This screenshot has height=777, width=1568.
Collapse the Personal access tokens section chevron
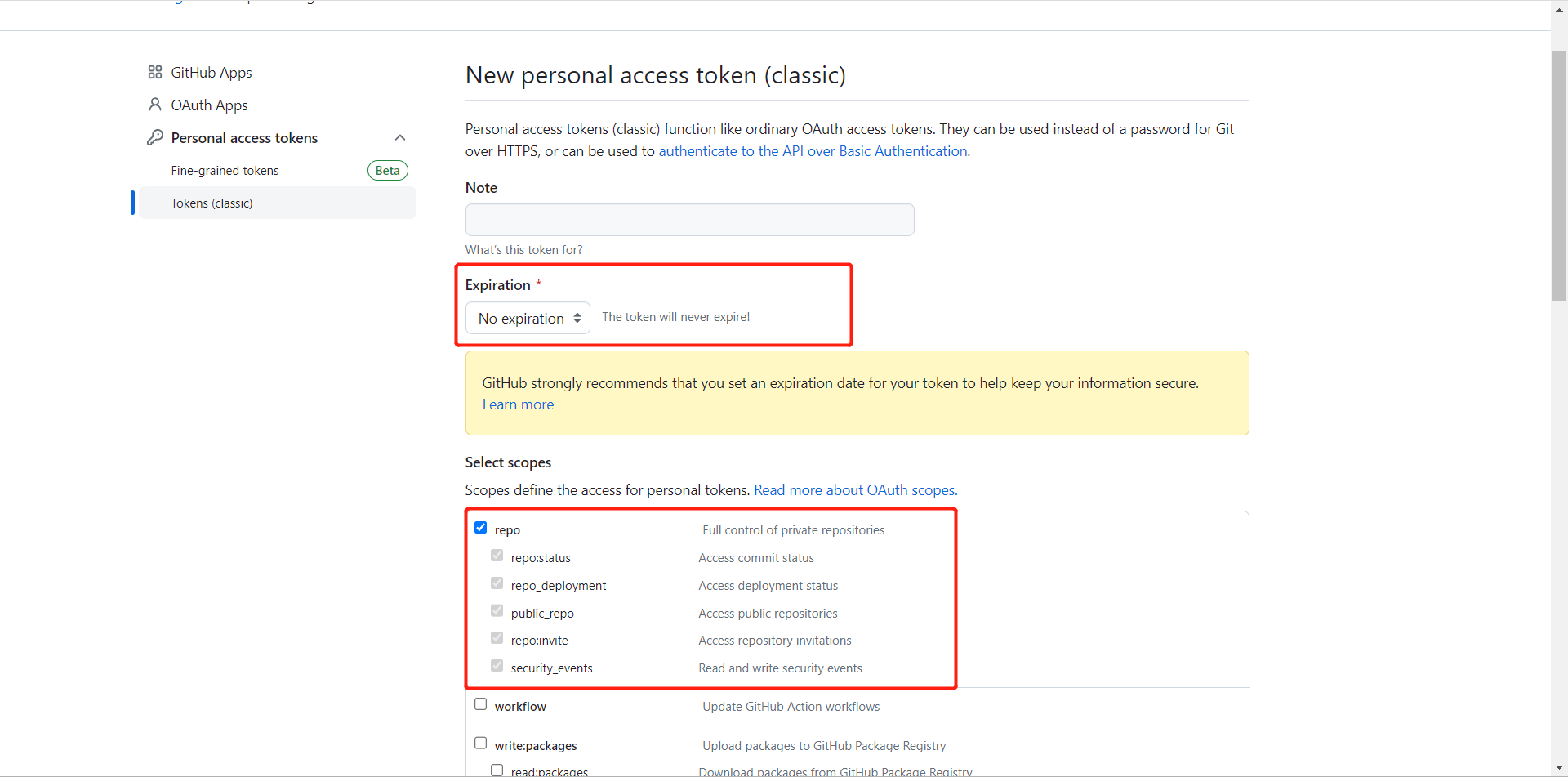[400, 137]
